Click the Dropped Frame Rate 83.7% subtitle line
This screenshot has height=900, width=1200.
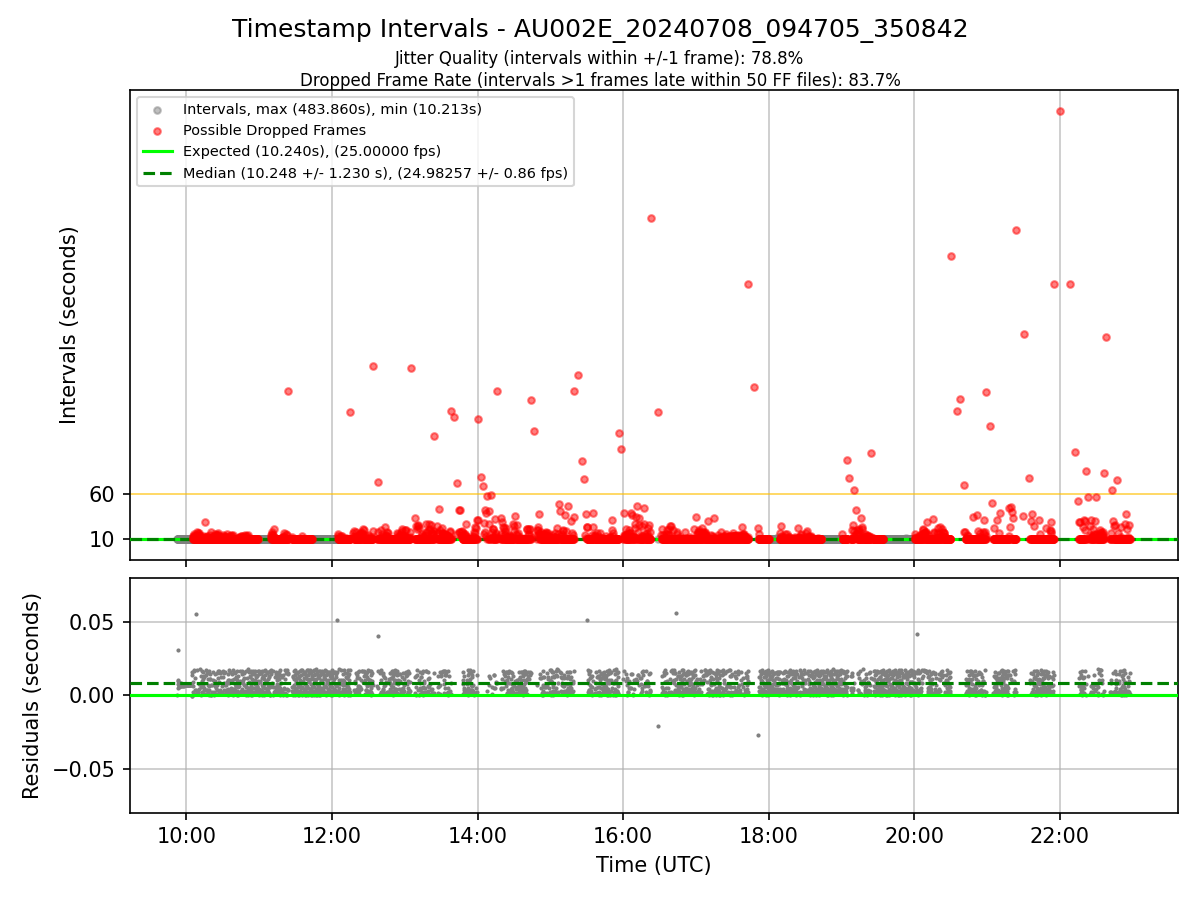(x=600, y=80)
